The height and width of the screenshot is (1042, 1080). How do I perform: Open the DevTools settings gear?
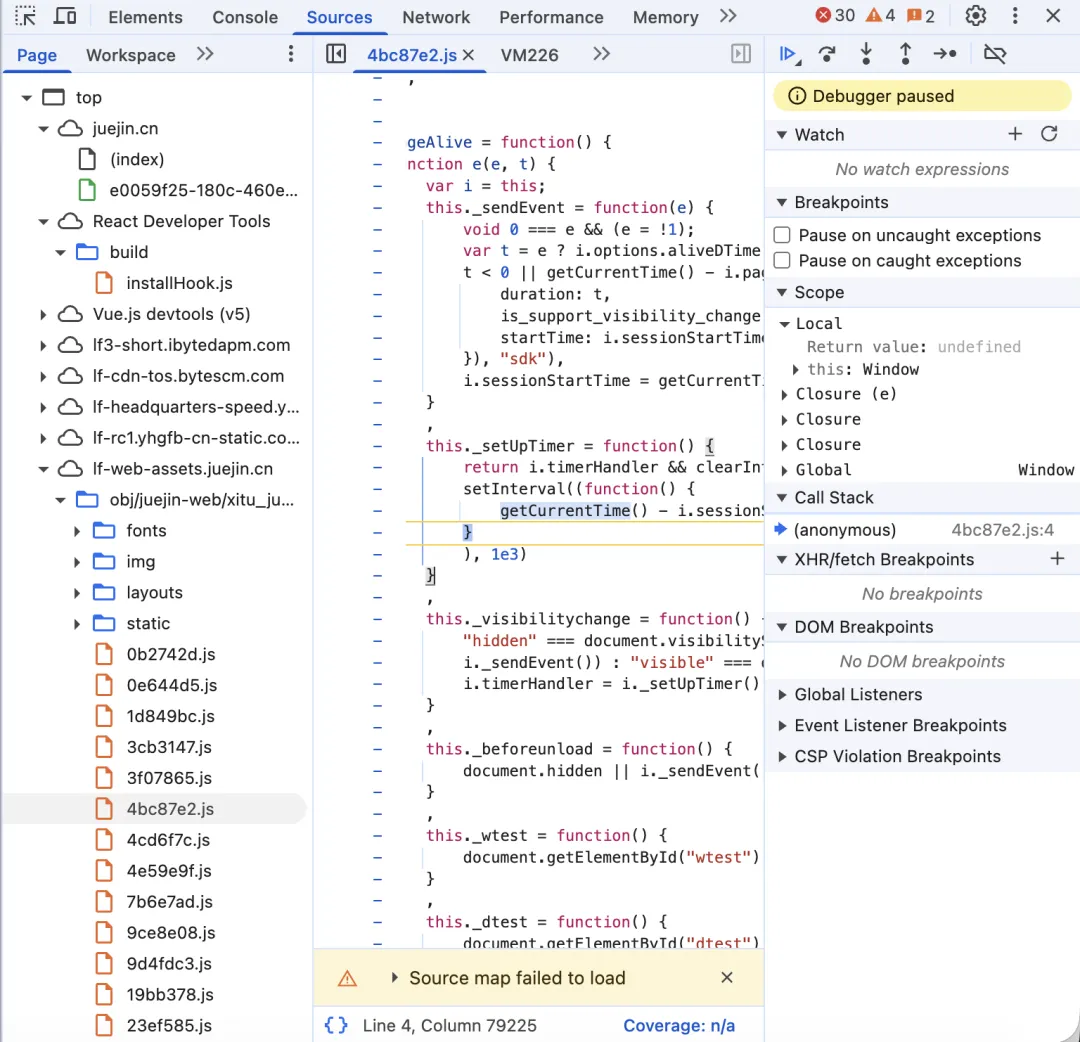coord(976,16)
